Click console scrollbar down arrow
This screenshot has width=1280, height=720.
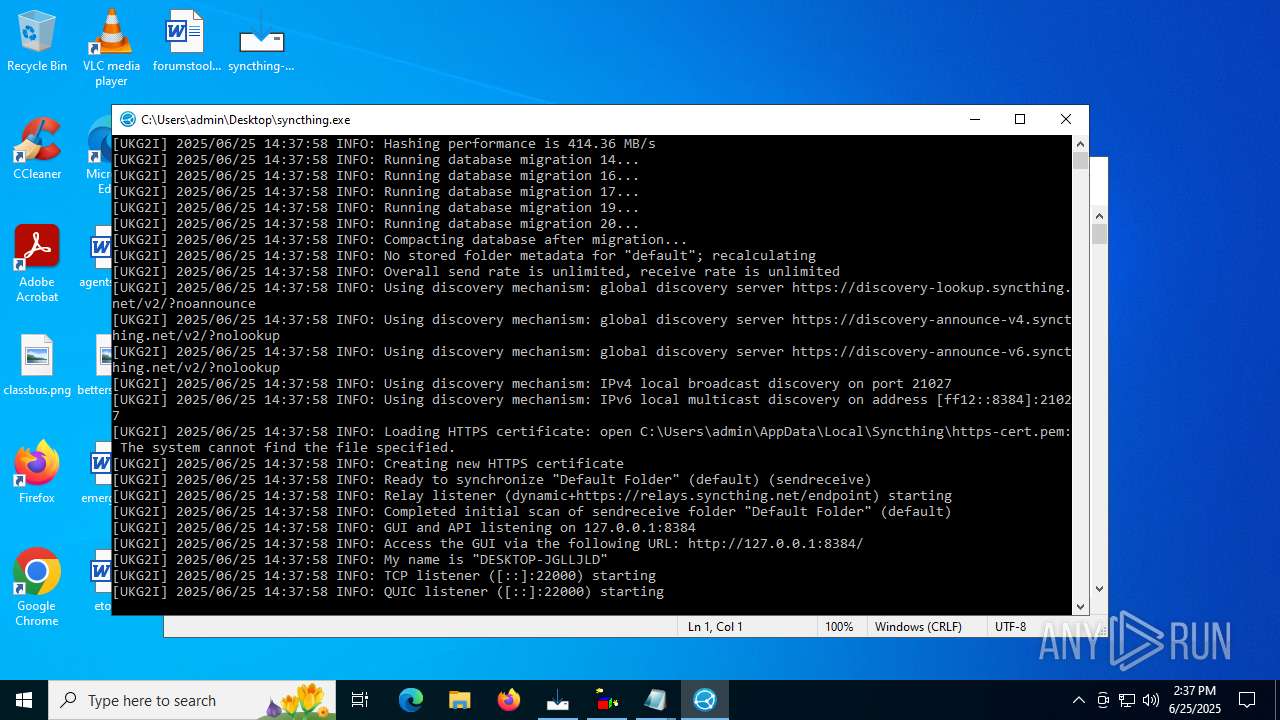(x=1080, y=606)
